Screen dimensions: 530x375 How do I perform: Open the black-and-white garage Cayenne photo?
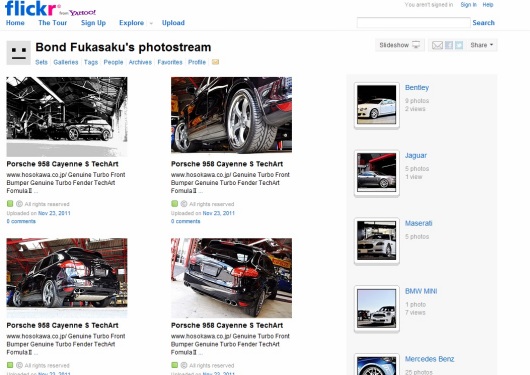[x=67, y=117]
